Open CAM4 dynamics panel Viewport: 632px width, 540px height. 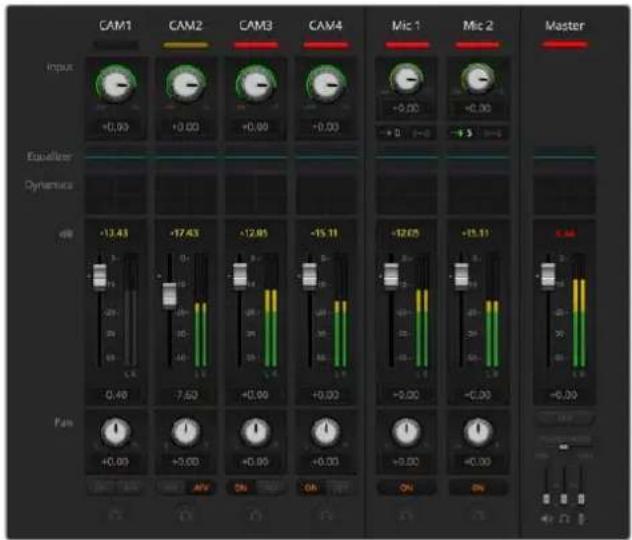point(326,193)
